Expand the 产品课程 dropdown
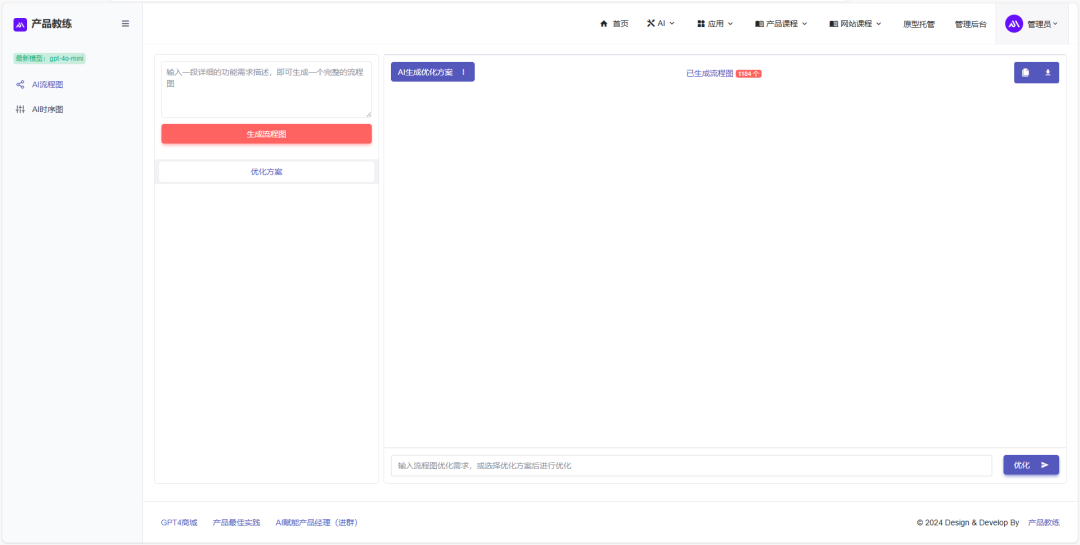Image resolution: width=1080 pixels, height=545 pixels. (x=781, y=23)
